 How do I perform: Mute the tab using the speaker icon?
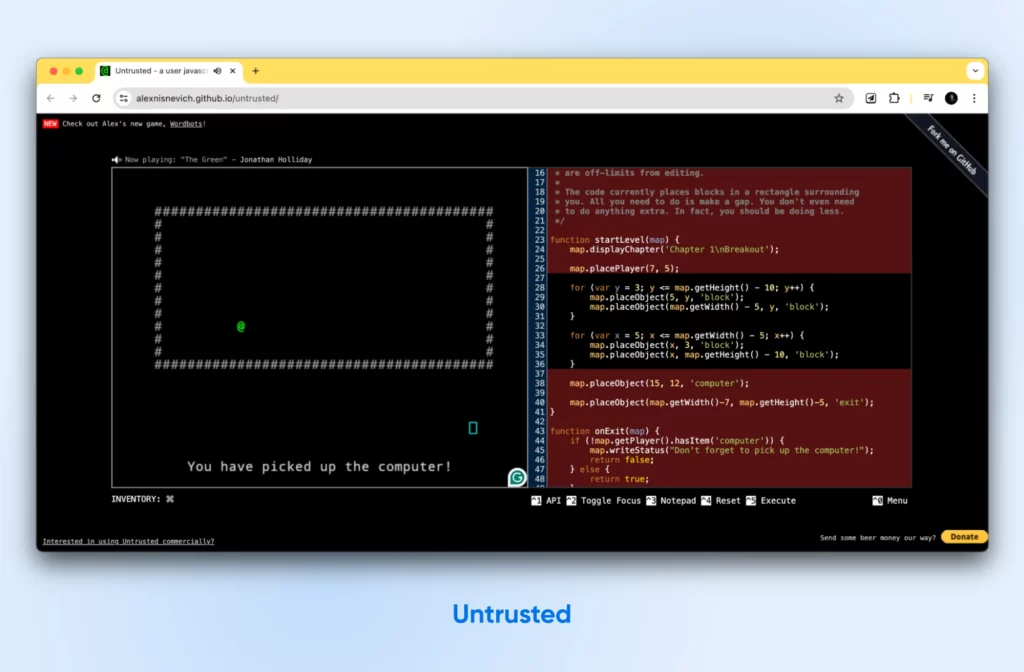[x=217, y=71]
